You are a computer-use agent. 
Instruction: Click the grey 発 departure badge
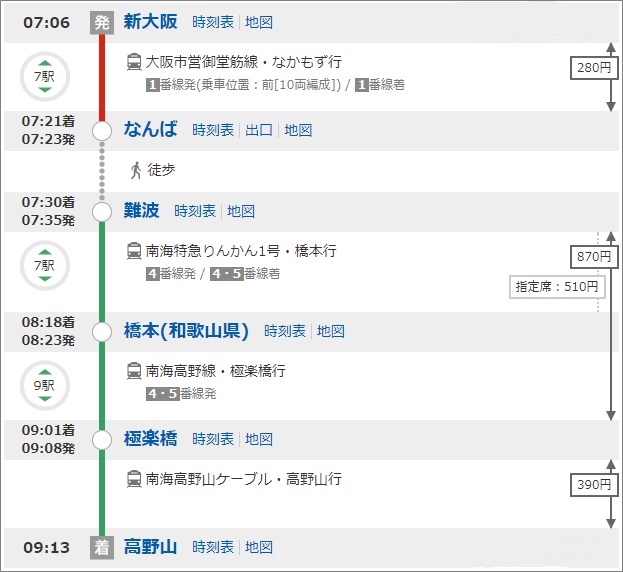click(x=102, y=22)
